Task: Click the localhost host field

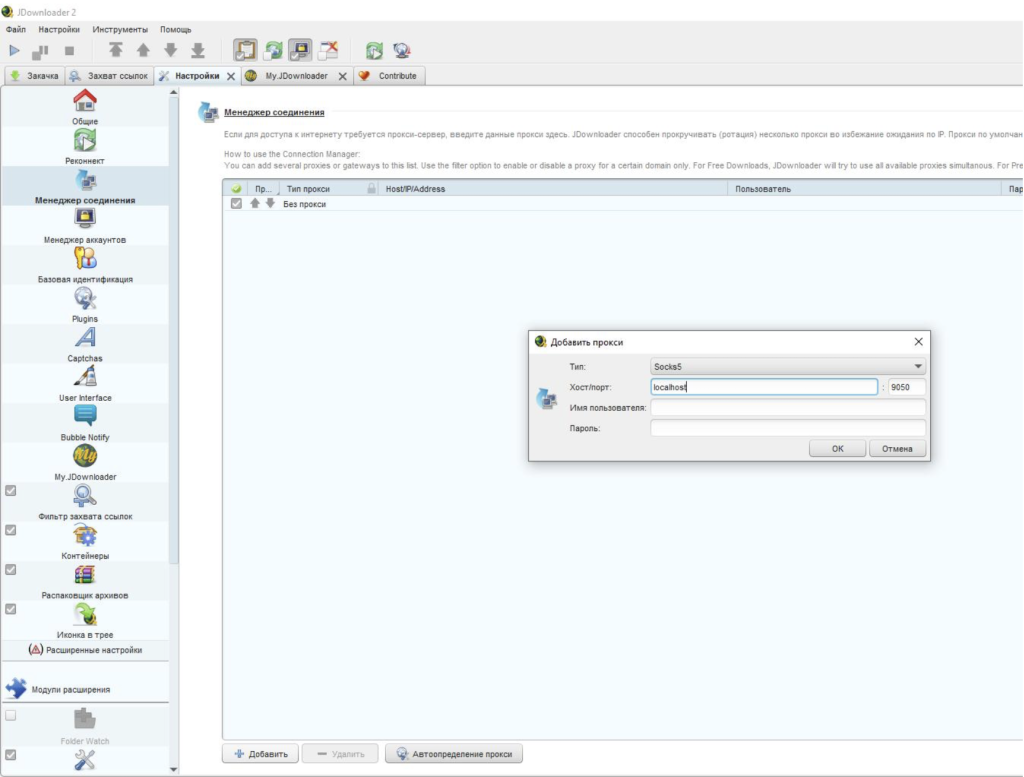Action: coord(764,387)
